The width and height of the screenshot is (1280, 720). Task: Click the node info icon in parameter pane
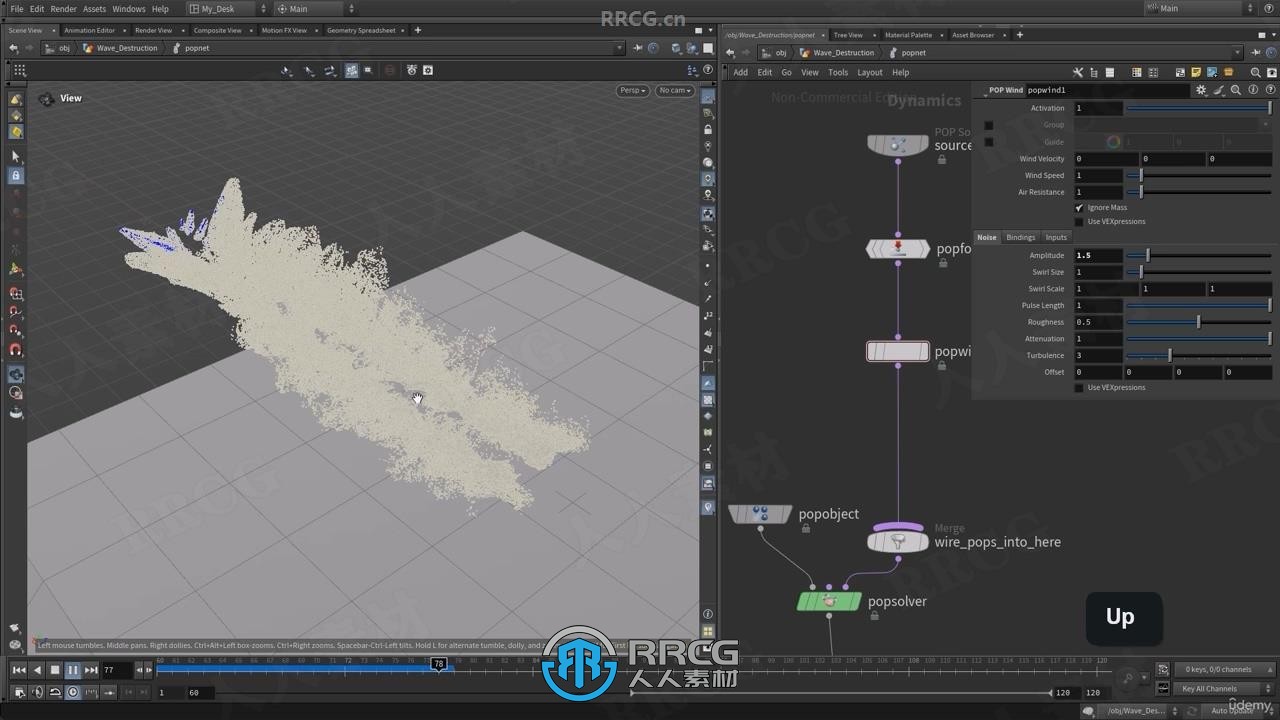(x=1252, y=90)
